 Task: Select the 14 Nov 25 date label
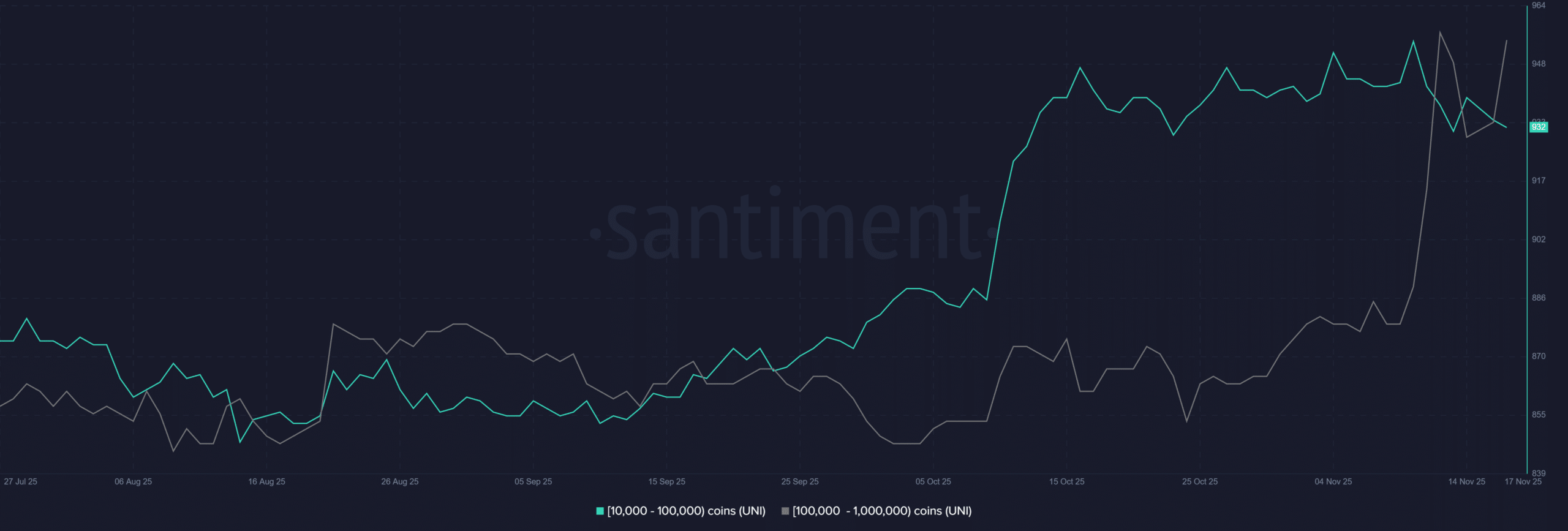click(1466, 481)
